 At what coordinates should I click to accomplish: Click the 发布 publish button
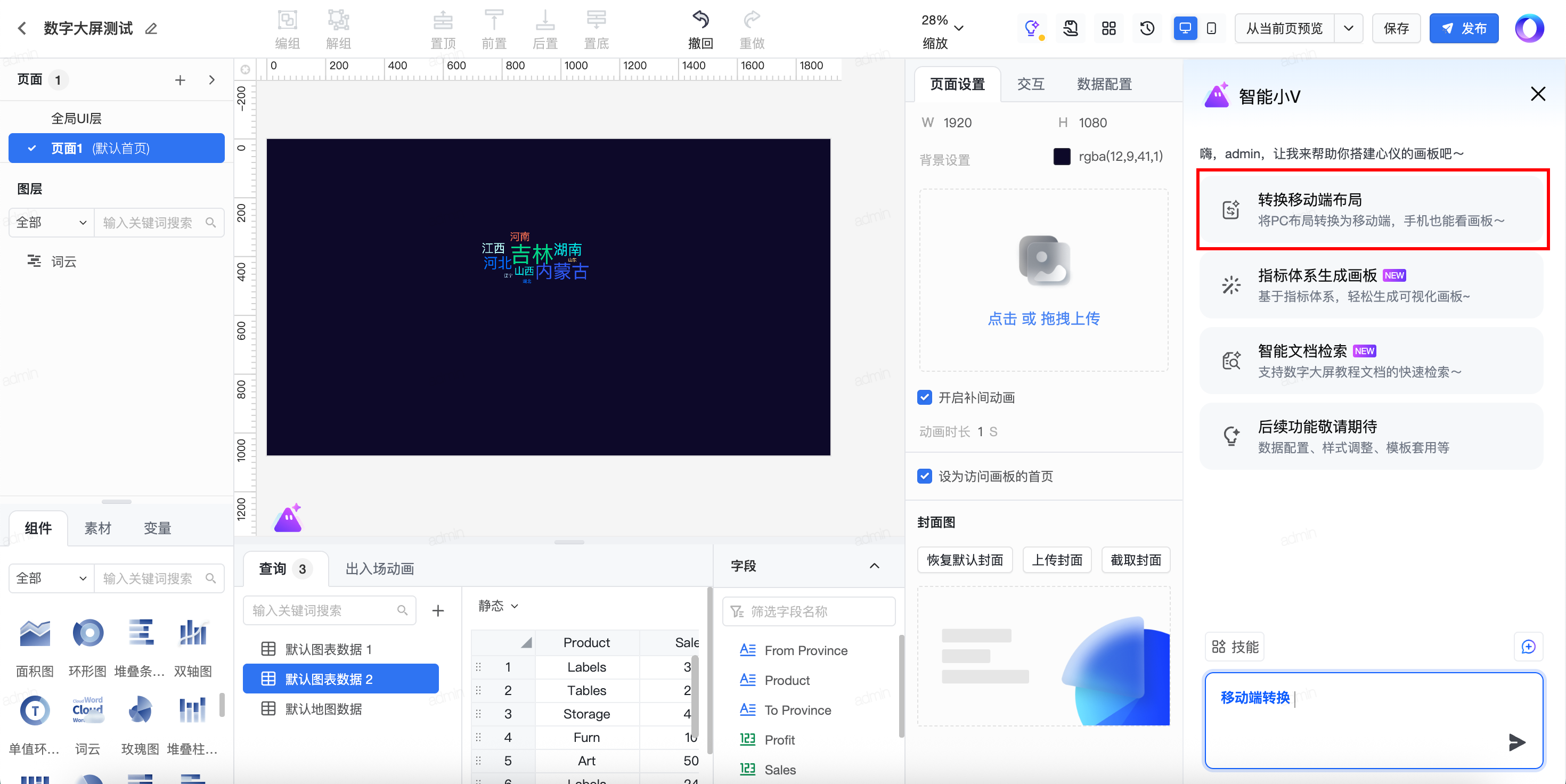pyautogui.click(x=1463, y=29)
